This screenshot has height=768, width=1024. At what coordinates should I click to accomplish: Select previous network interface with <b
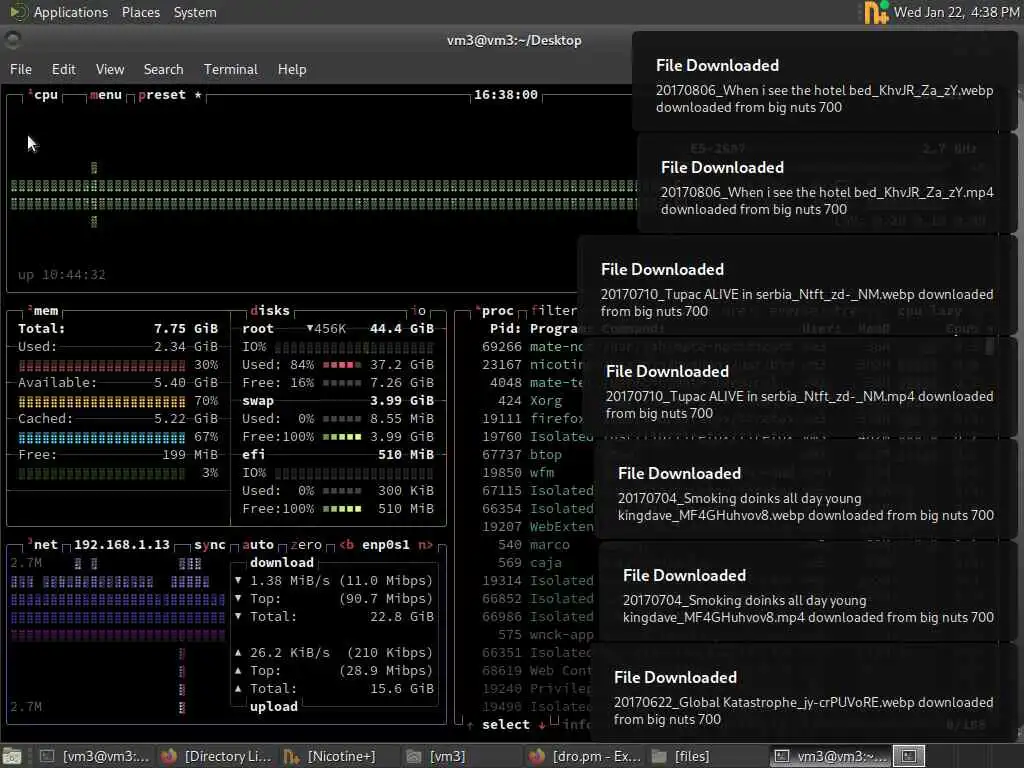click(x=347, y=545)
